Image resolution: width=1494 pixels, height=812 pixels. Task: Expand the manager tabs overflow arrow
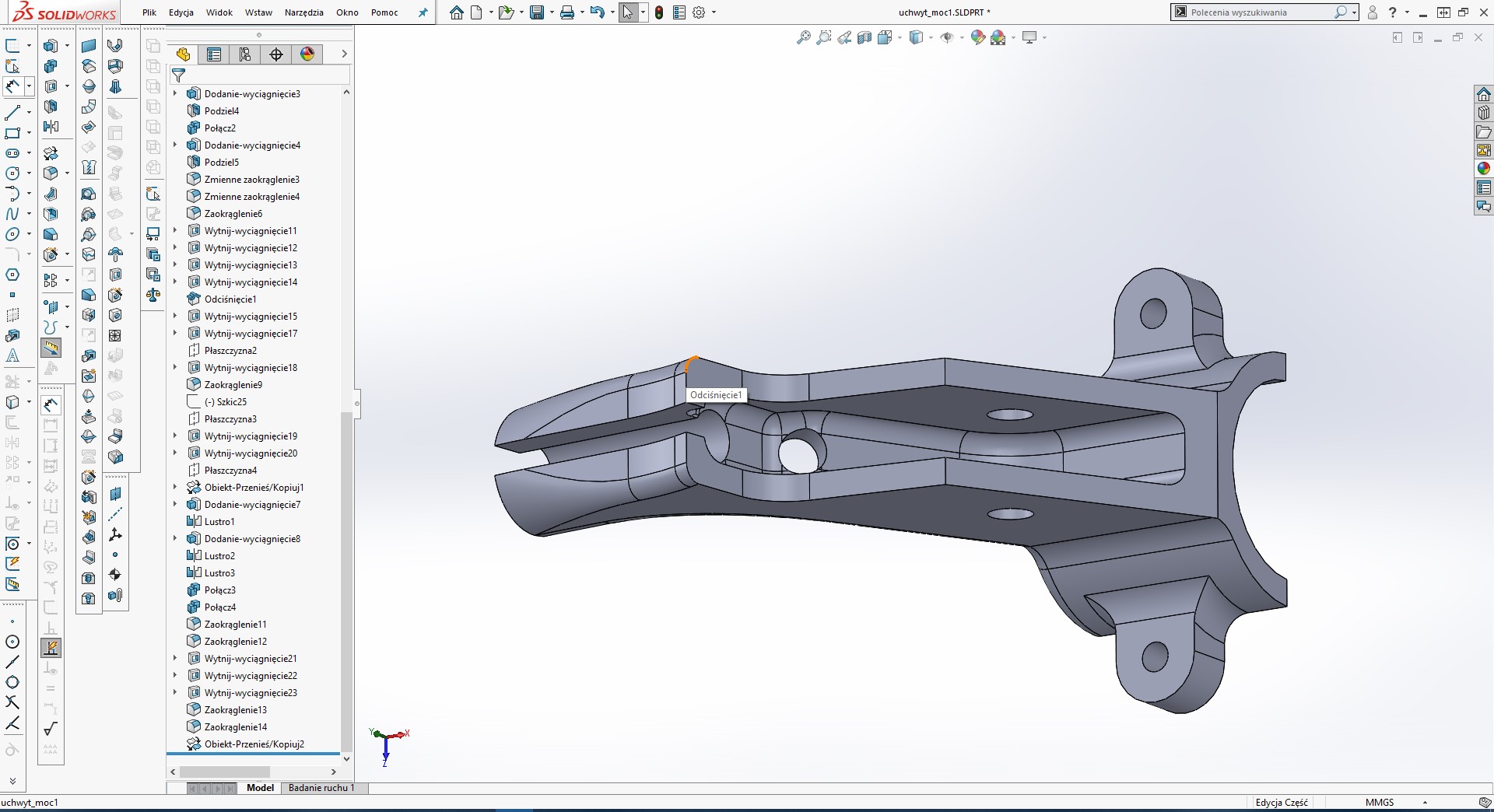(344, 54)
